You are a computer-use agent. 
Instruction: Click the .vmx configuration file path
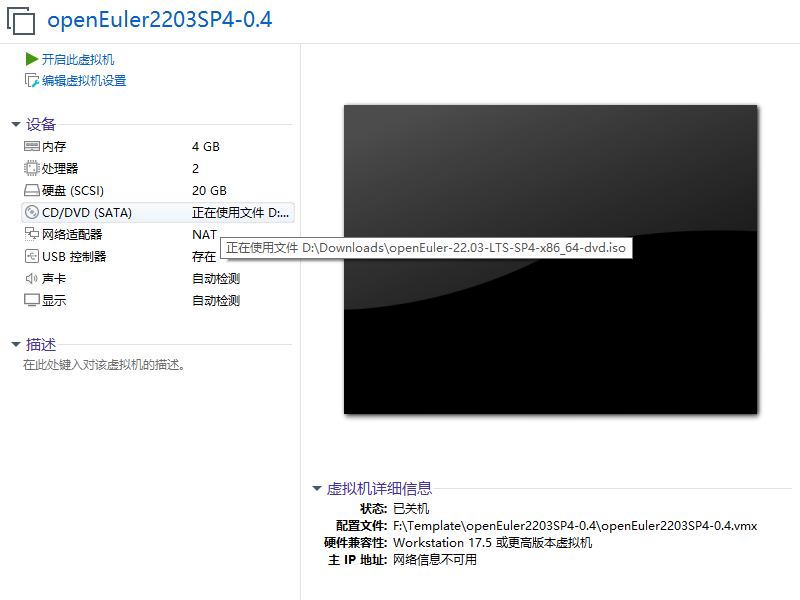575,526
